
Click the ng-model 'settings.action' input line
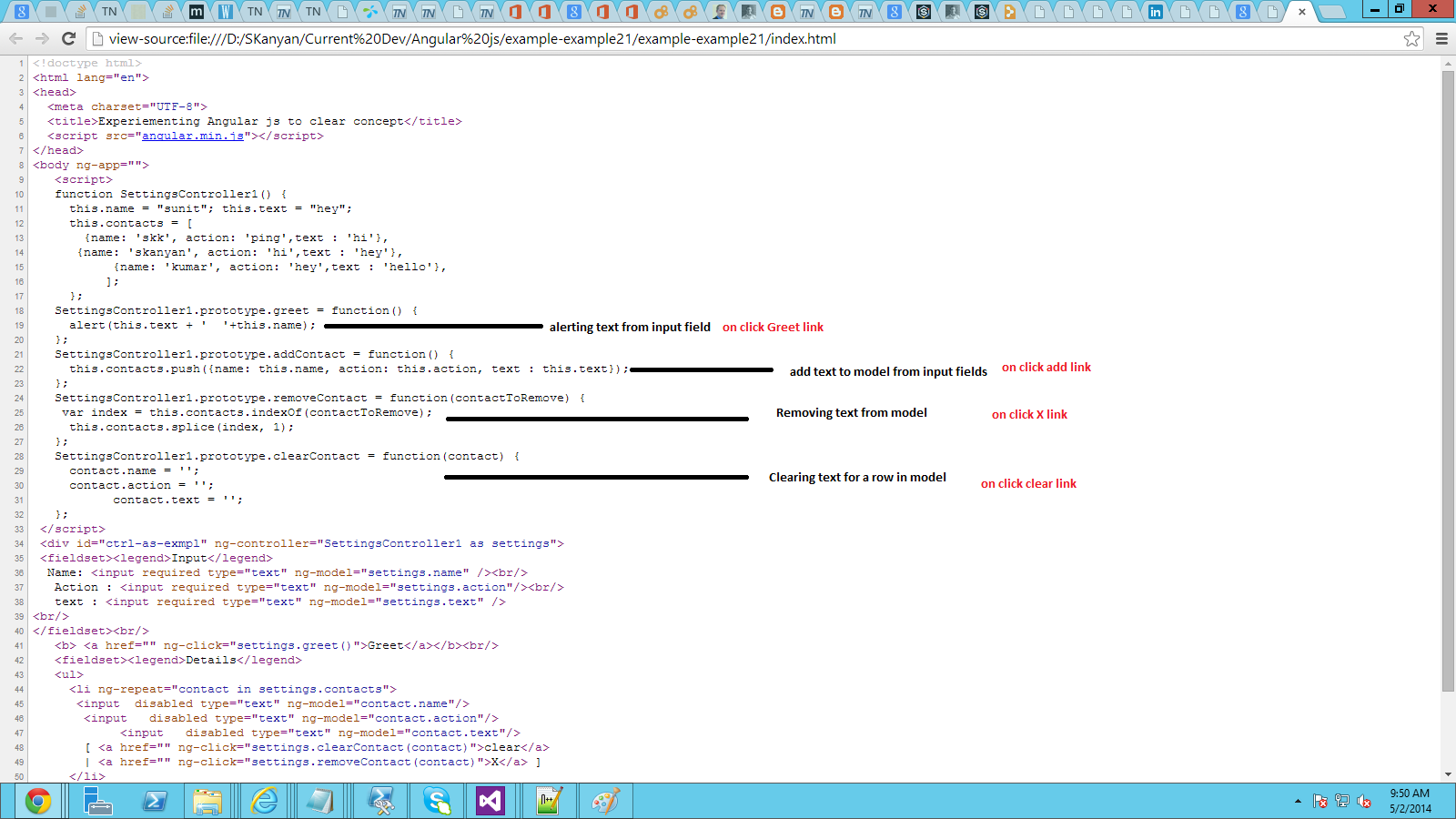(309, 587)
